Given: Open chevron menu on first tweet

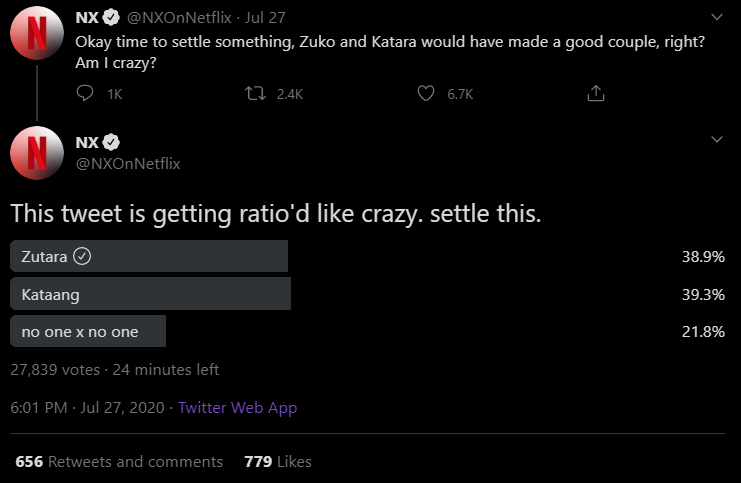Looking at the screenshot, I should [x=717, y=17].
